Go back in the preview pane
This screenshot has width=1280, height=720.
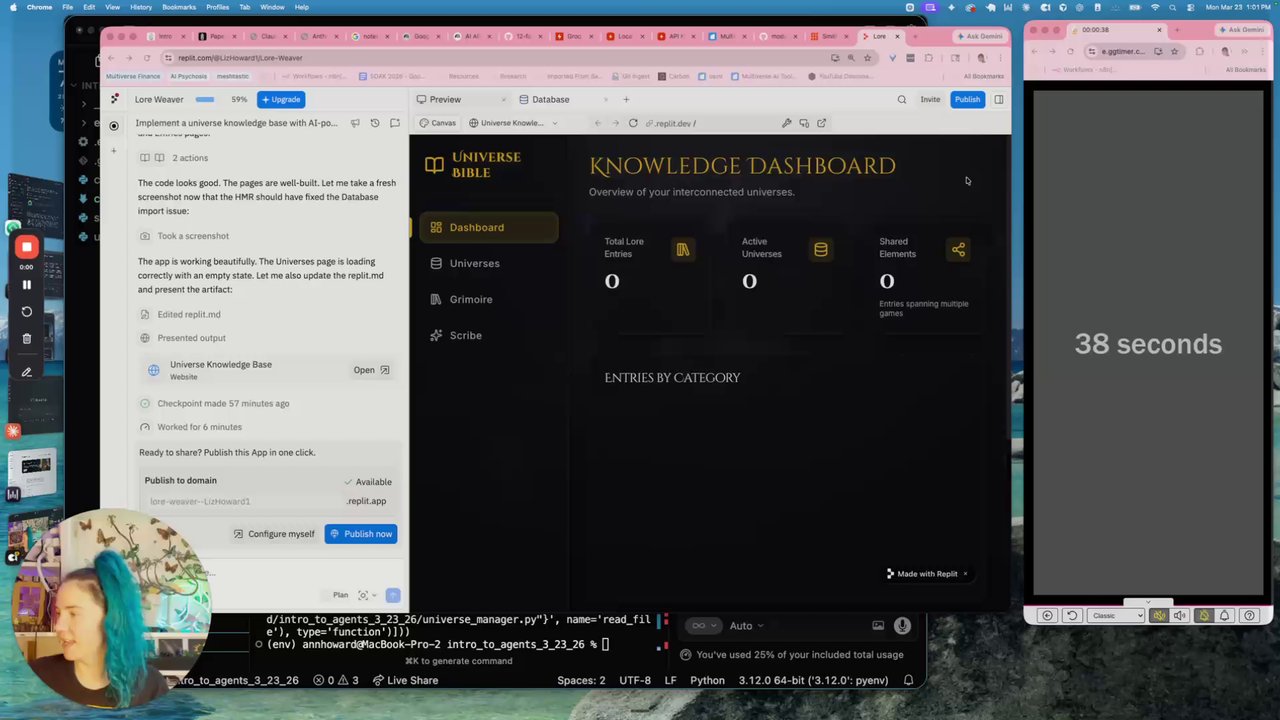pyautogui.click(x=598, y=123)
